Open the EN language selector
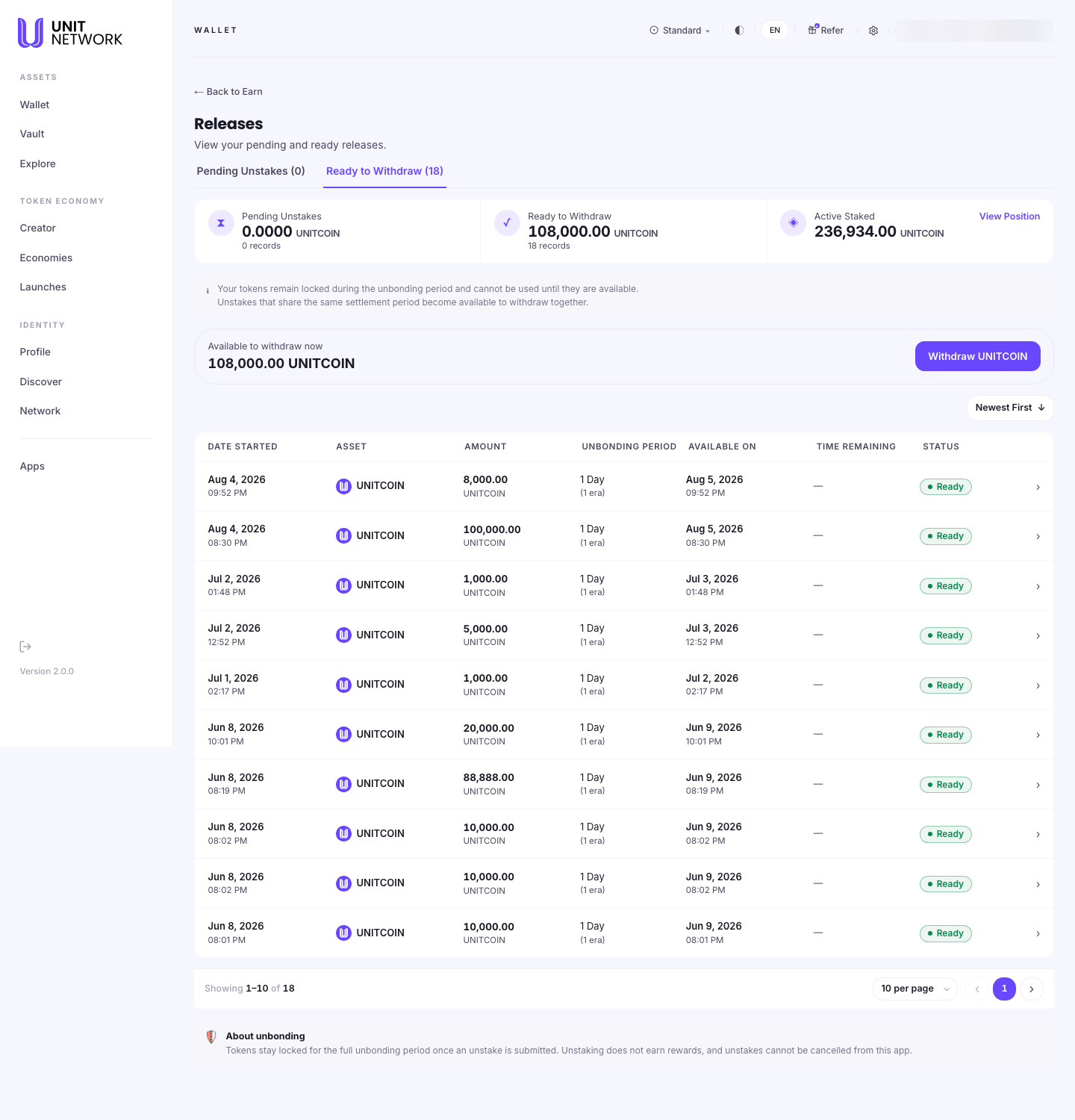 pyautogui.click(x=775, y=31)
